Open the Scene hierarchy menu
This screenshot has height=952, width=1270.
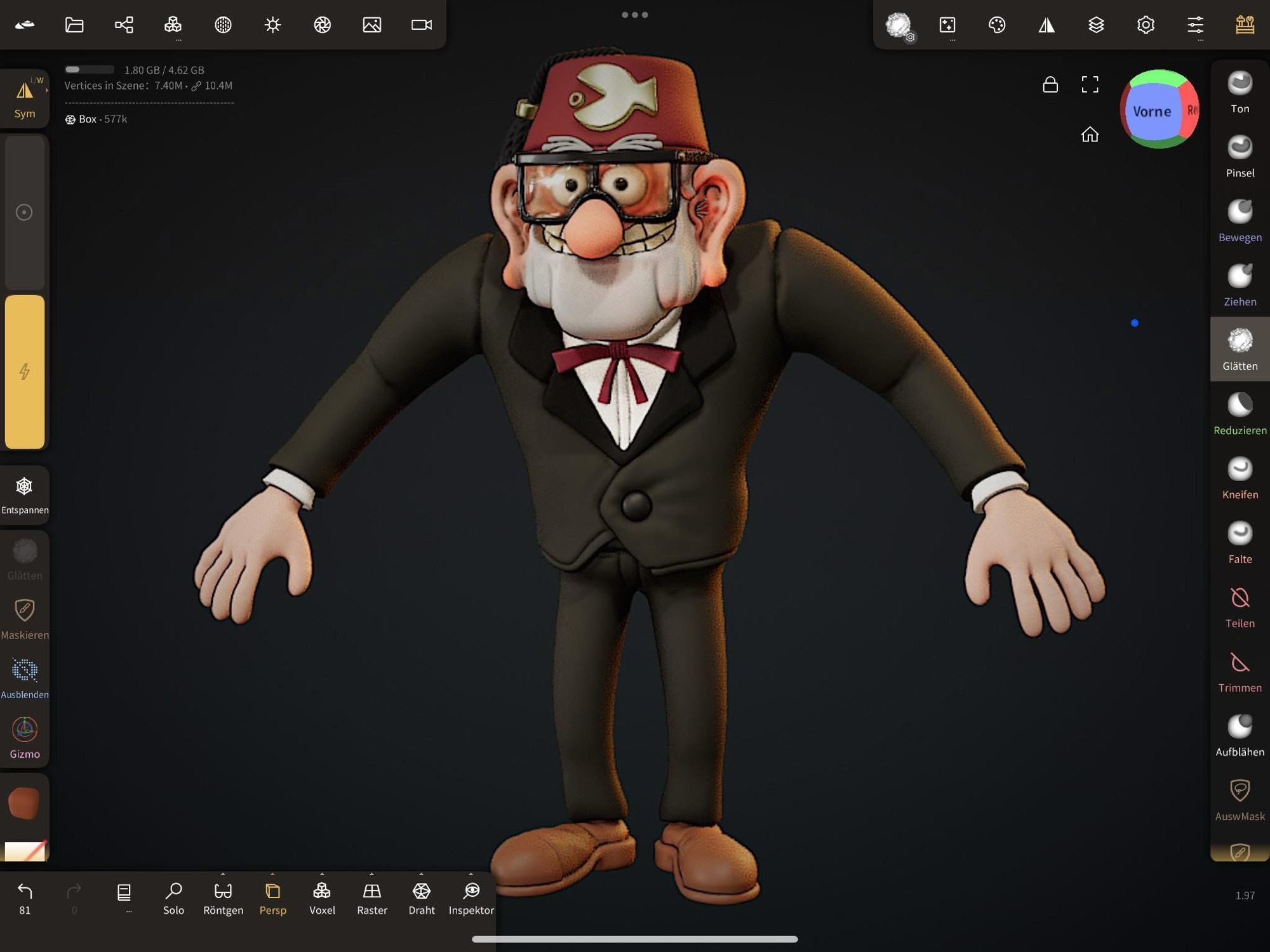(124, 25)
